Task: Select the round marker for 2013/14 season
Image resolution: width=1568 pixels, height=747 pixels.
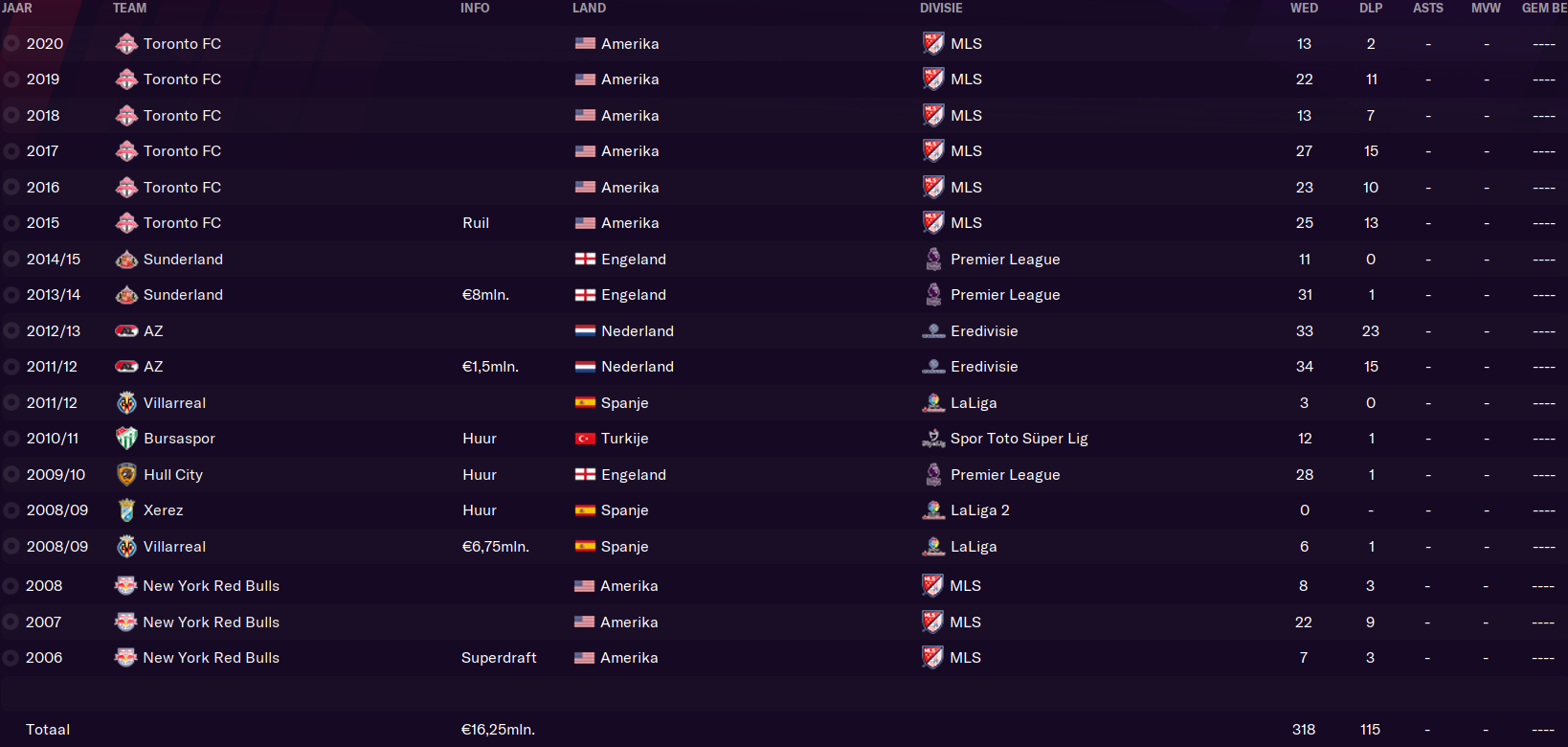Action: (11, 295)
